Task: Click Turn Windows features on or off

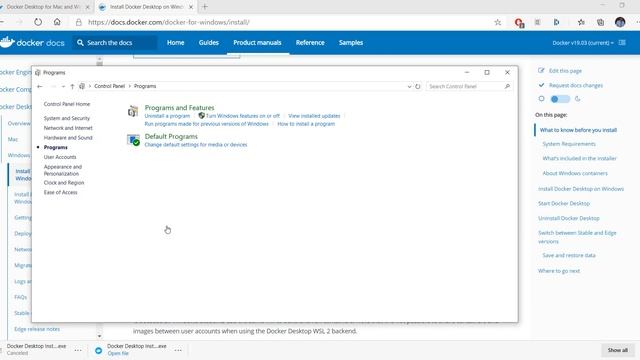Action: [x=242, y=116]
